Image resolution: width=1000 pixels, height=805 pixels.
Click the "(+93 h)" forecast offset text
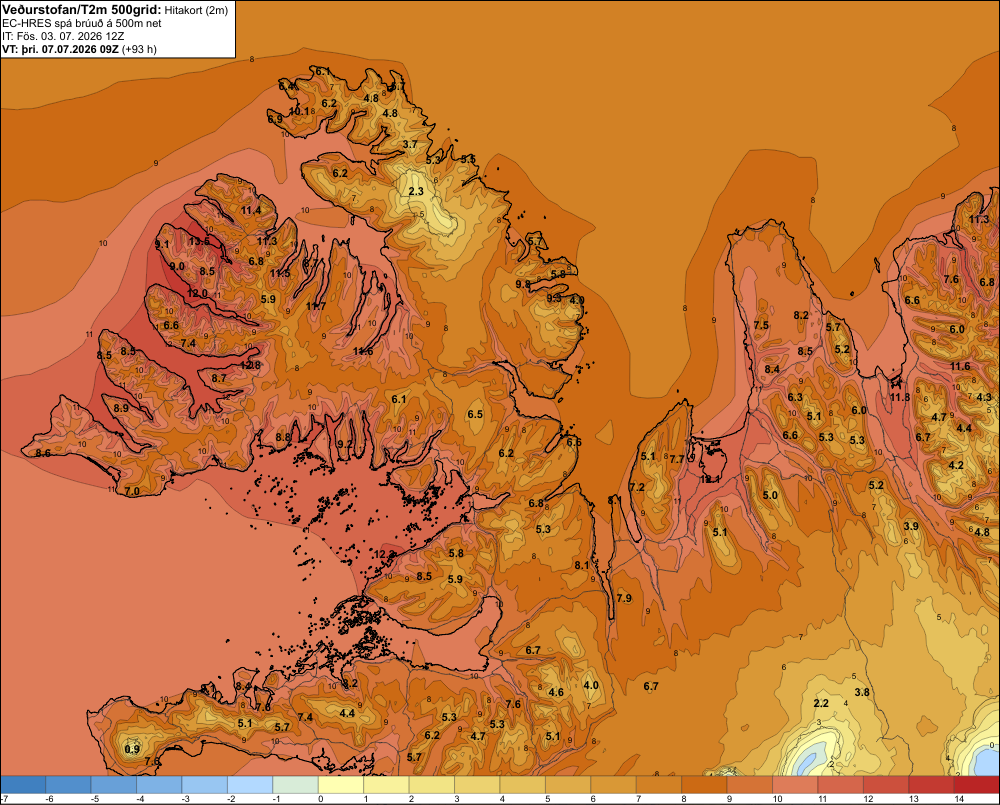click(x=139, y=49)
